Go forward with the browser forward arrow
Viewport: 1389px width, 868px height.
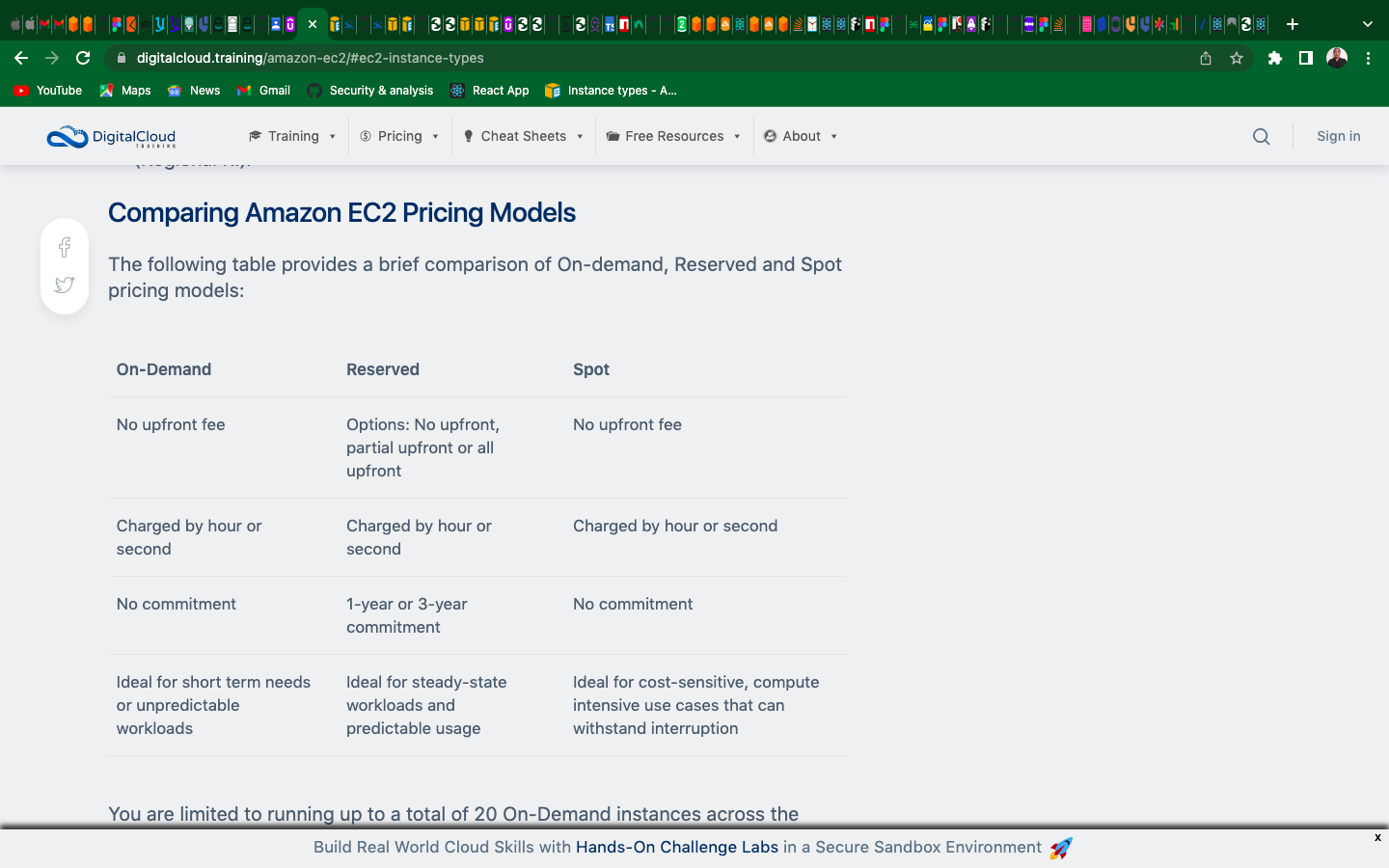pos(52,58)
